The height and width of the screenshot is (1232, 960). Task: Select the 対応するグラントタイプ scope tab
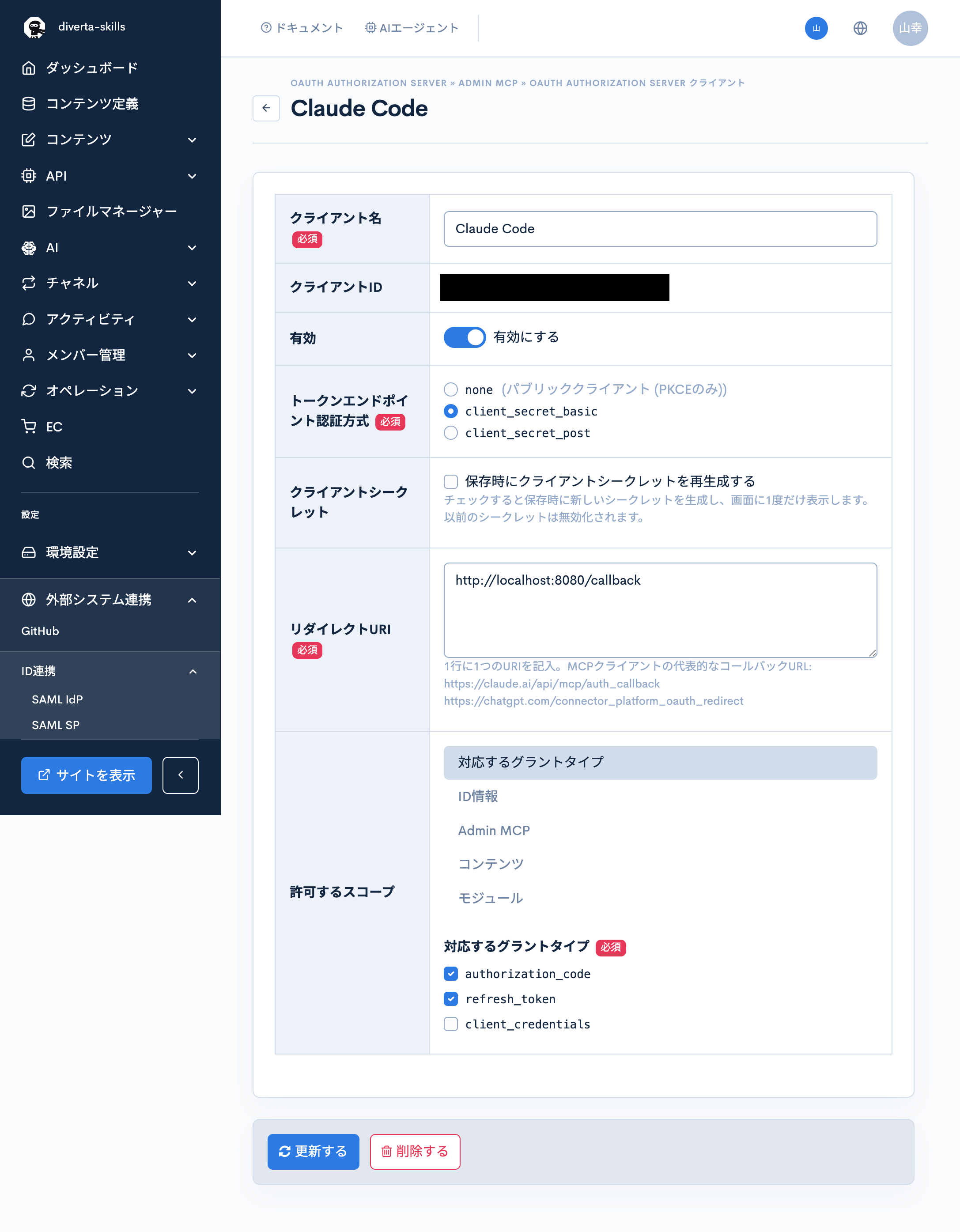tap(660, 763)
